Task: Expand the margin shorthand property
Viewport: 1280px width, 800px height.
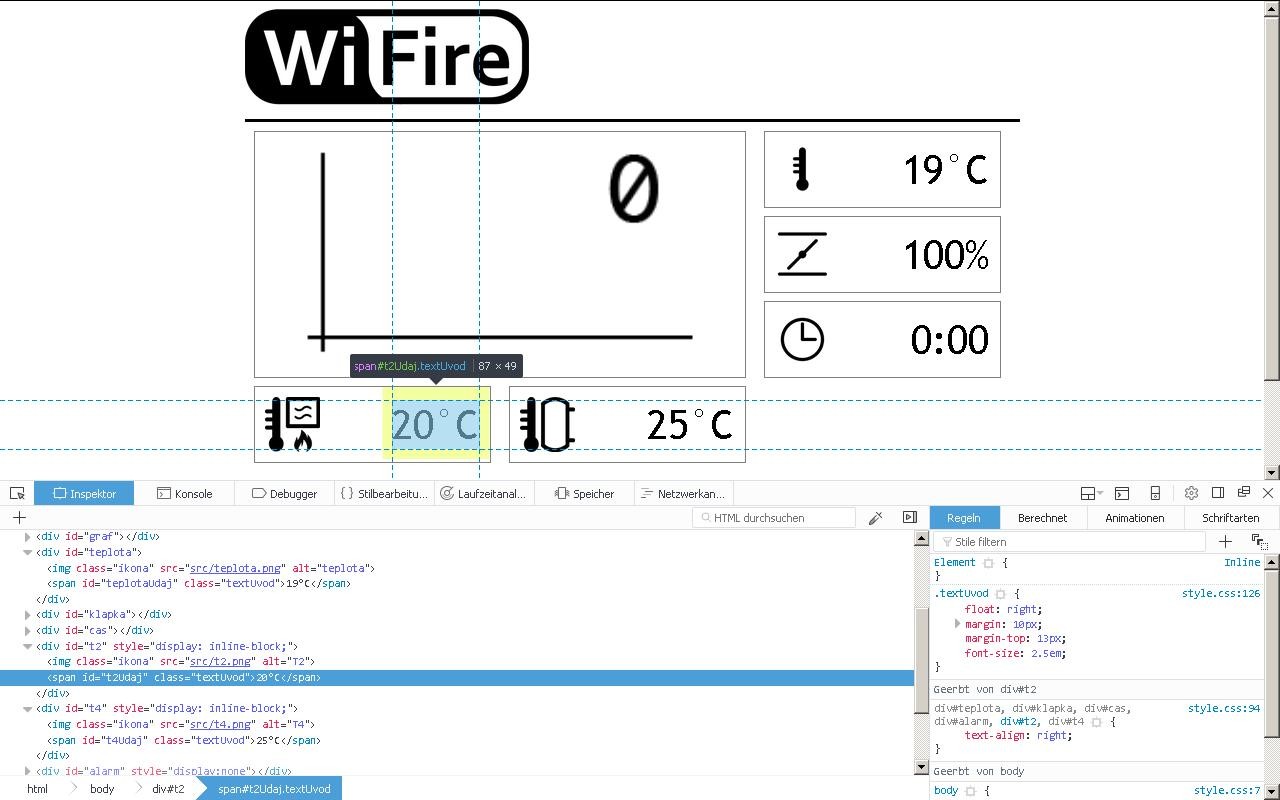Action: [x=957, y=624]
